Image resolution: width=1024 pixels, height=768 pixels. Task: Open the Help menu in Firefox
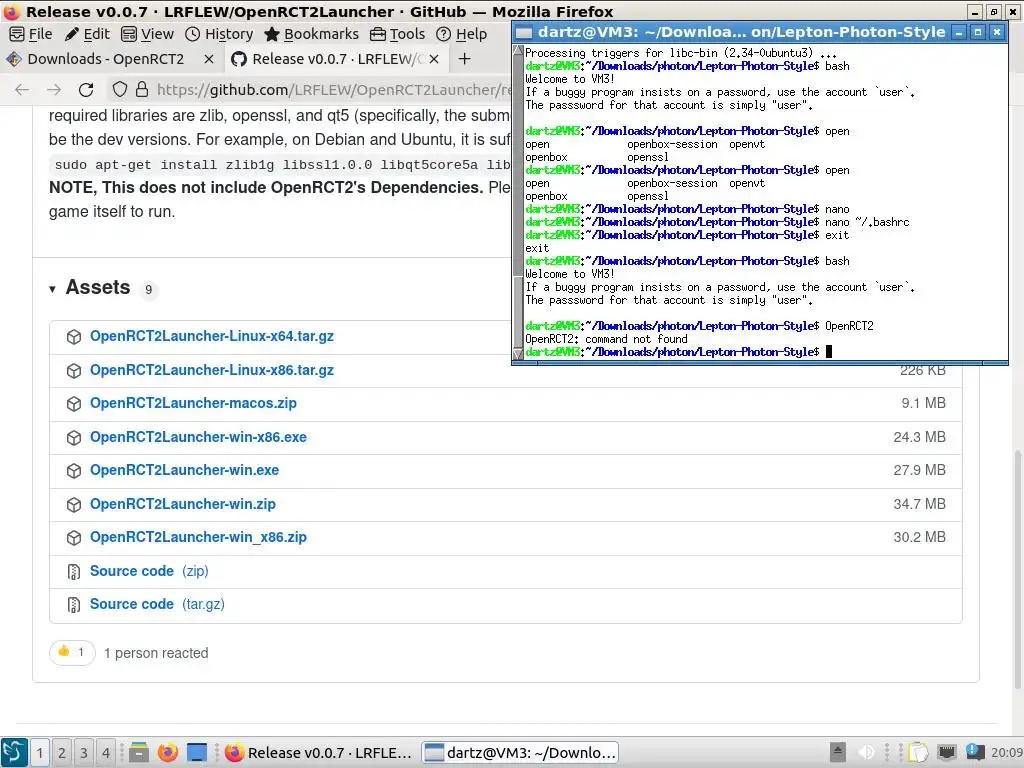coord(461,34)
